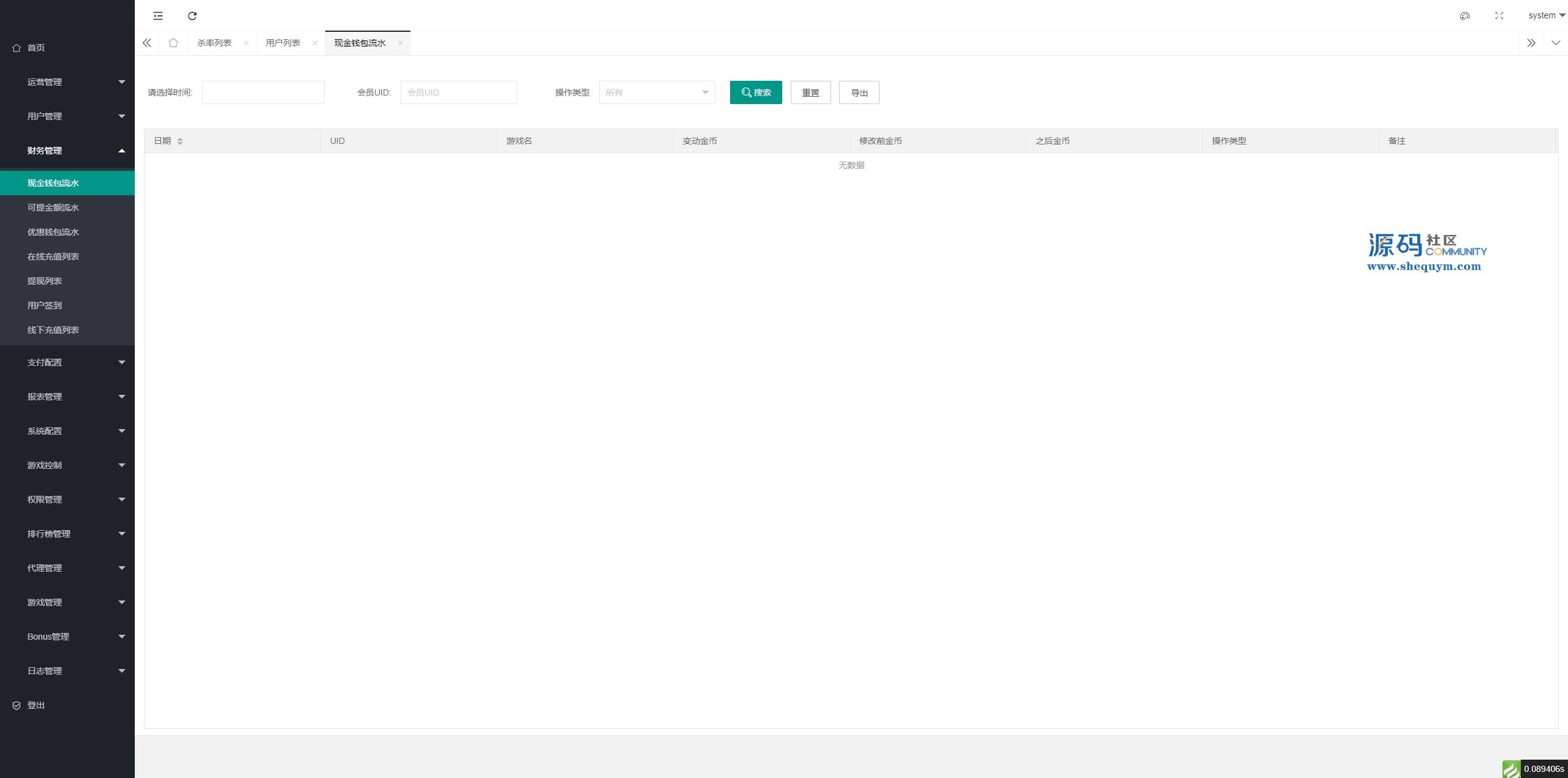Open the tab options down-chevron

[x=1556, y=43]
